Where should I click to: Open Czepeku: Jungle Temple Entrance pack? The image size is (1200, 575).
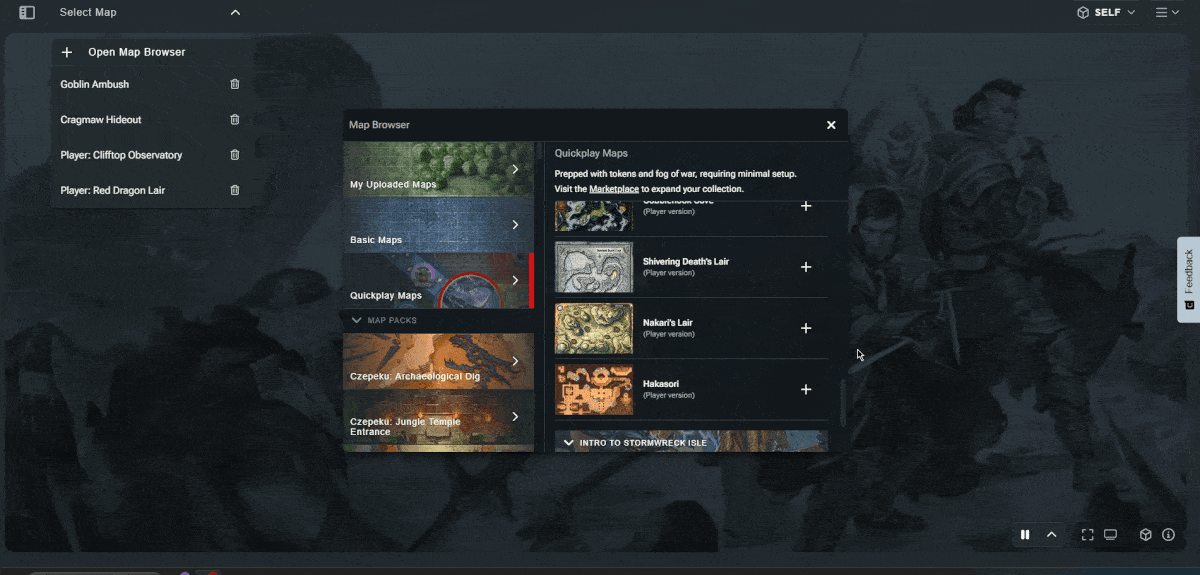(x=438, y=417)
